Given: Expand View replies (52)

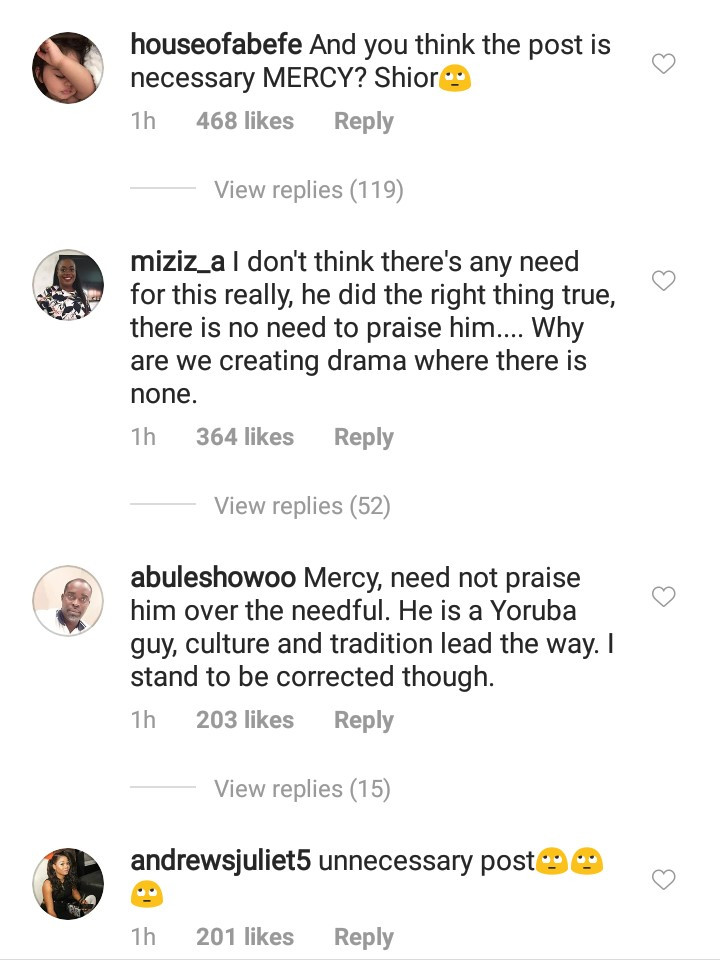Looking at the screenshot, I should [x=301, y=506].
